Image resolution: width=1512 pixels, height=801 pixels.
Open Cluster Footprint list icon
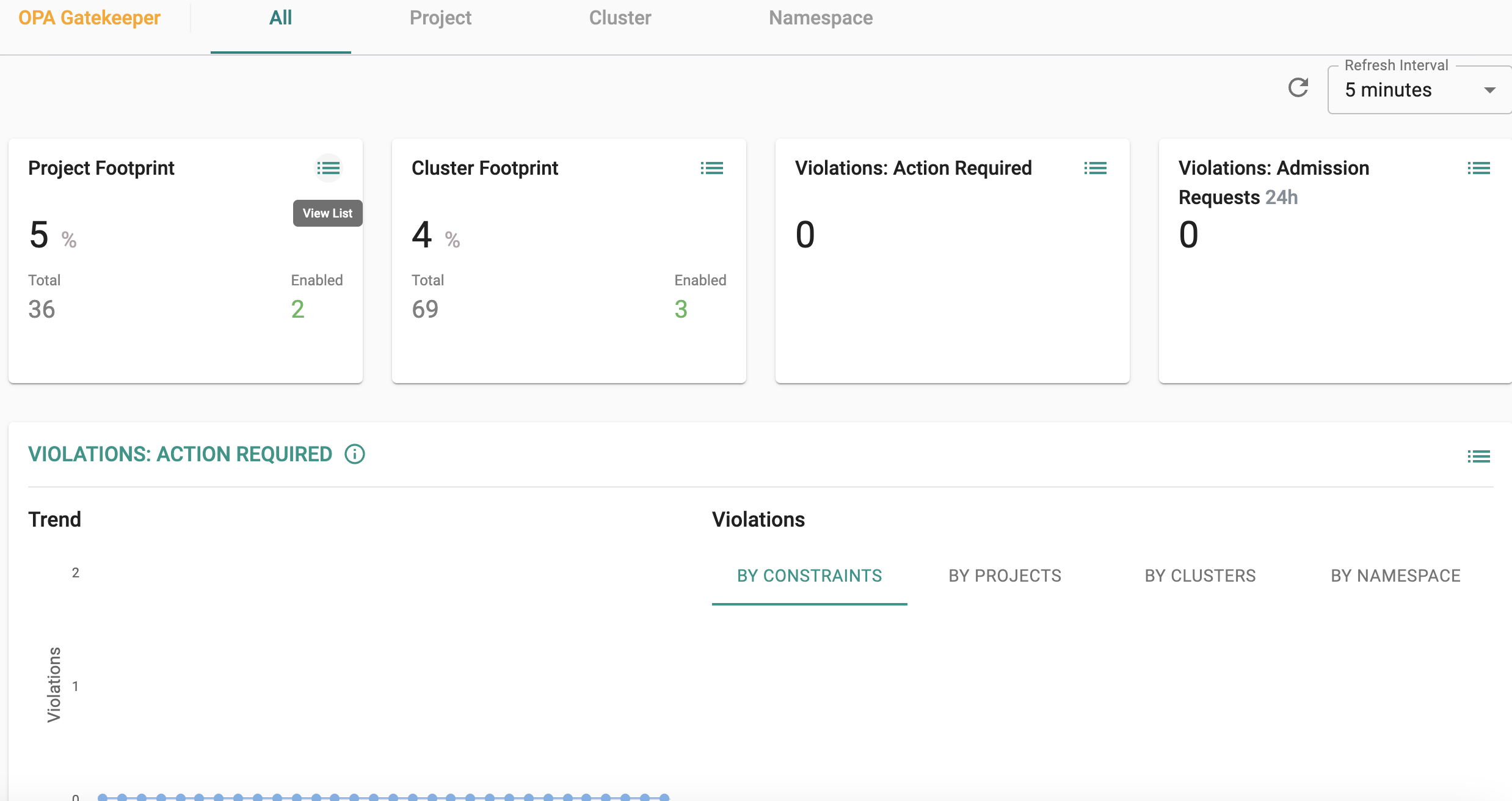pos(712,168)
